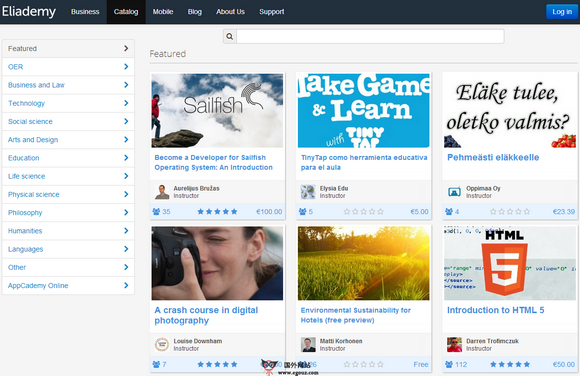
Task: Open TinyTap como herramienta educativa link
Action: (x=364, y=162)
